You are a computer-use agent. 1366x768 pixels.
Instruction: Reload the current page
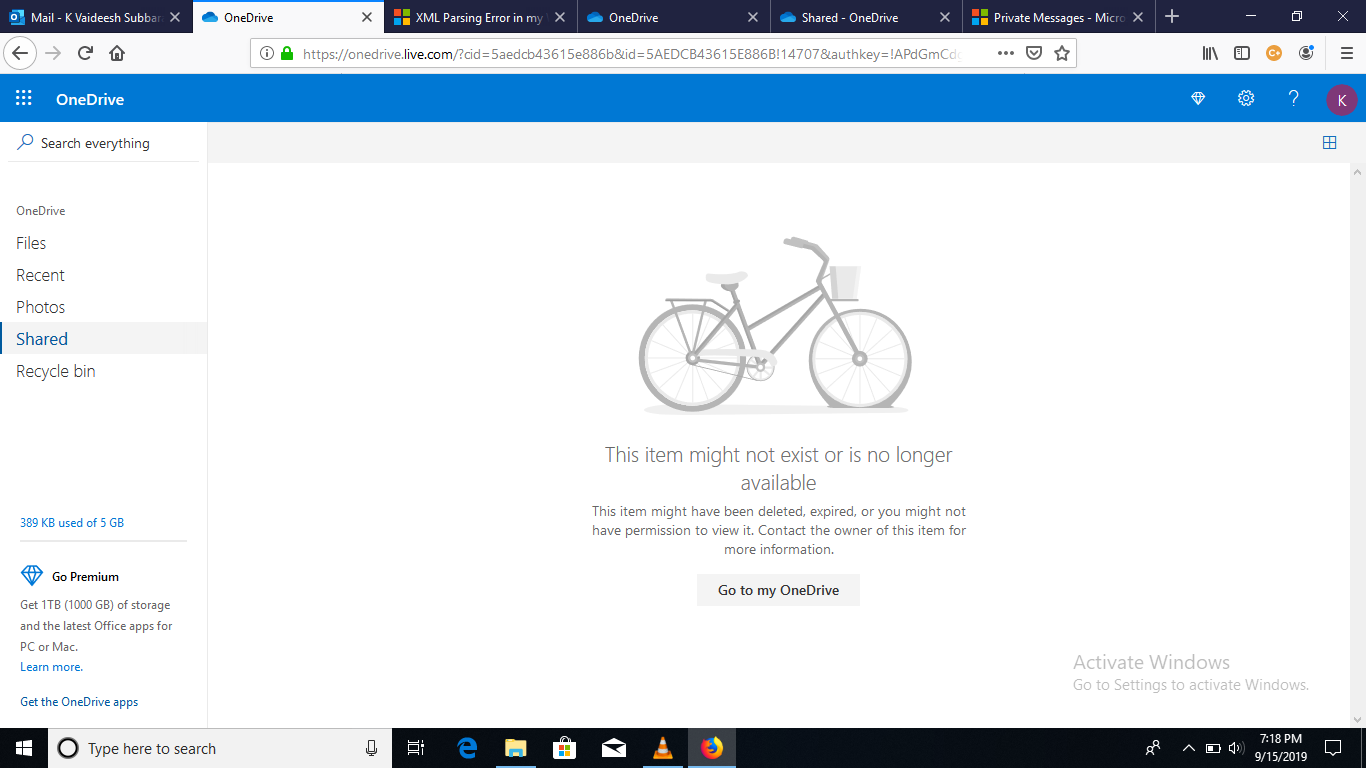coord(85,53)
